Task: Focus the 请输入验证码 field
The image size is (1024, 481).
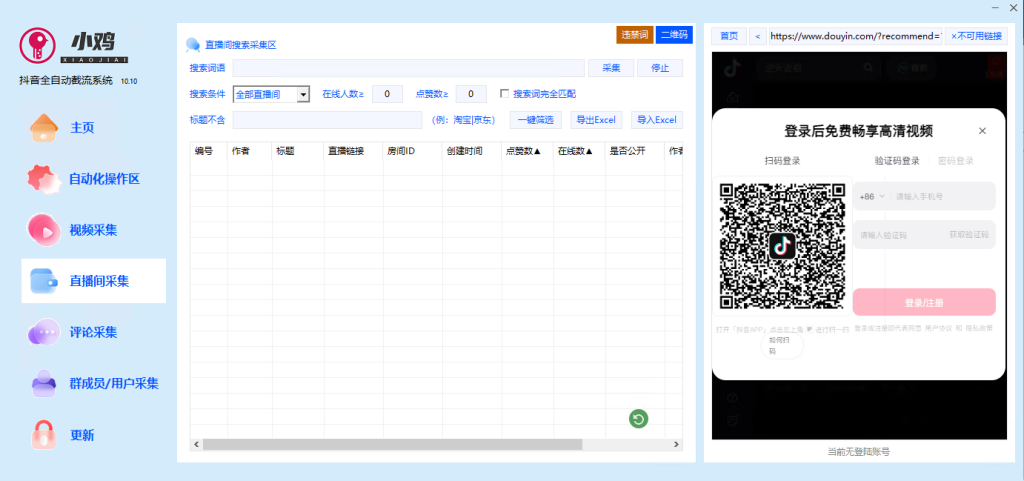Action: 900,234
